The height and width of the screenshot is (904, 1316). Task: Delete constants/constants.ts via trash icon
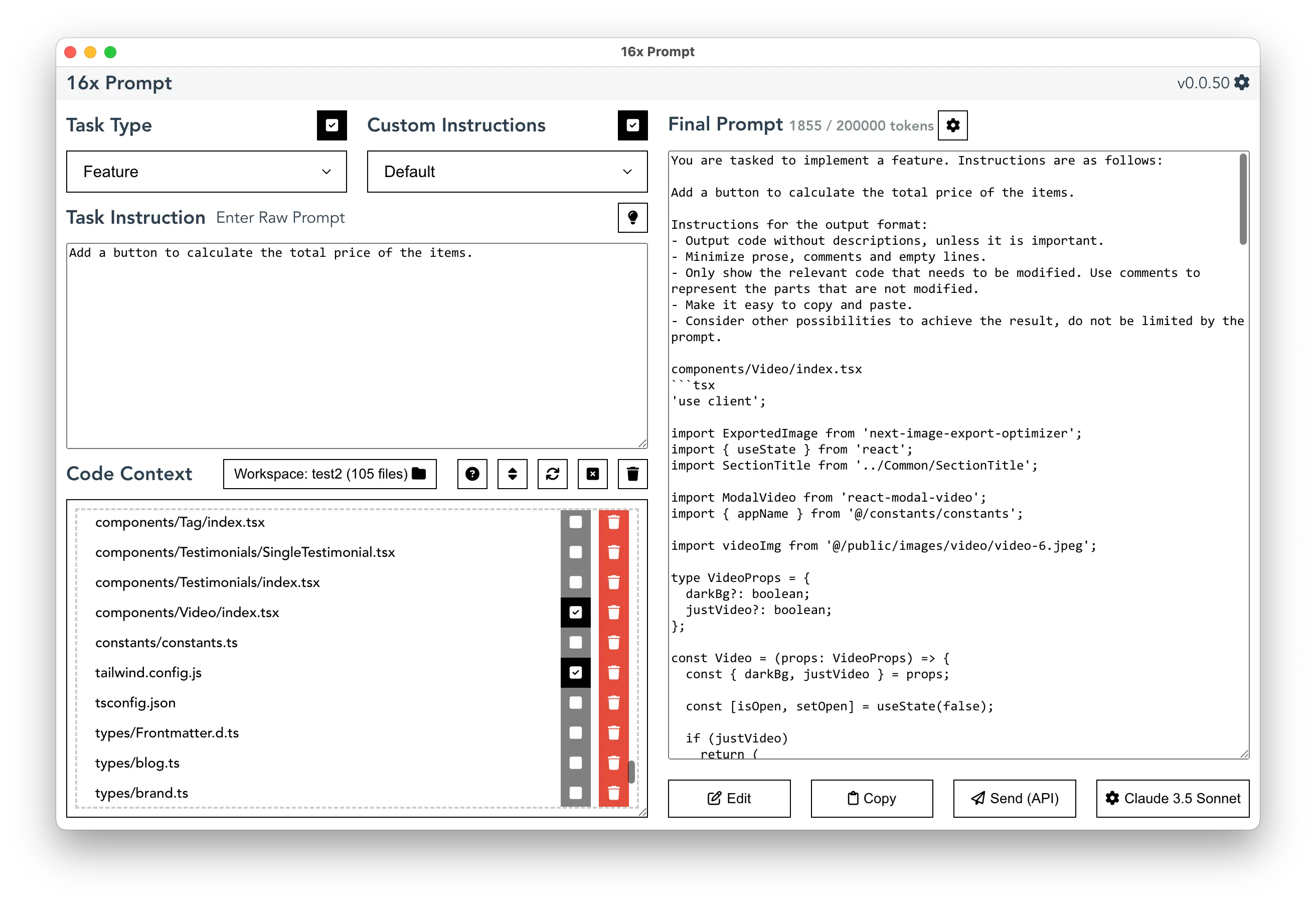click(613, 642)
